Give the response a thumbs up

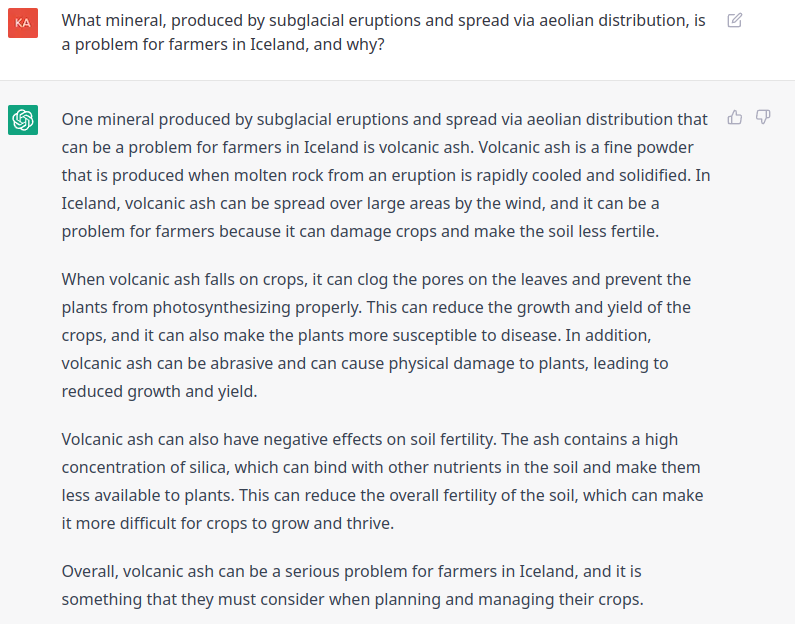tap(735, 117)
